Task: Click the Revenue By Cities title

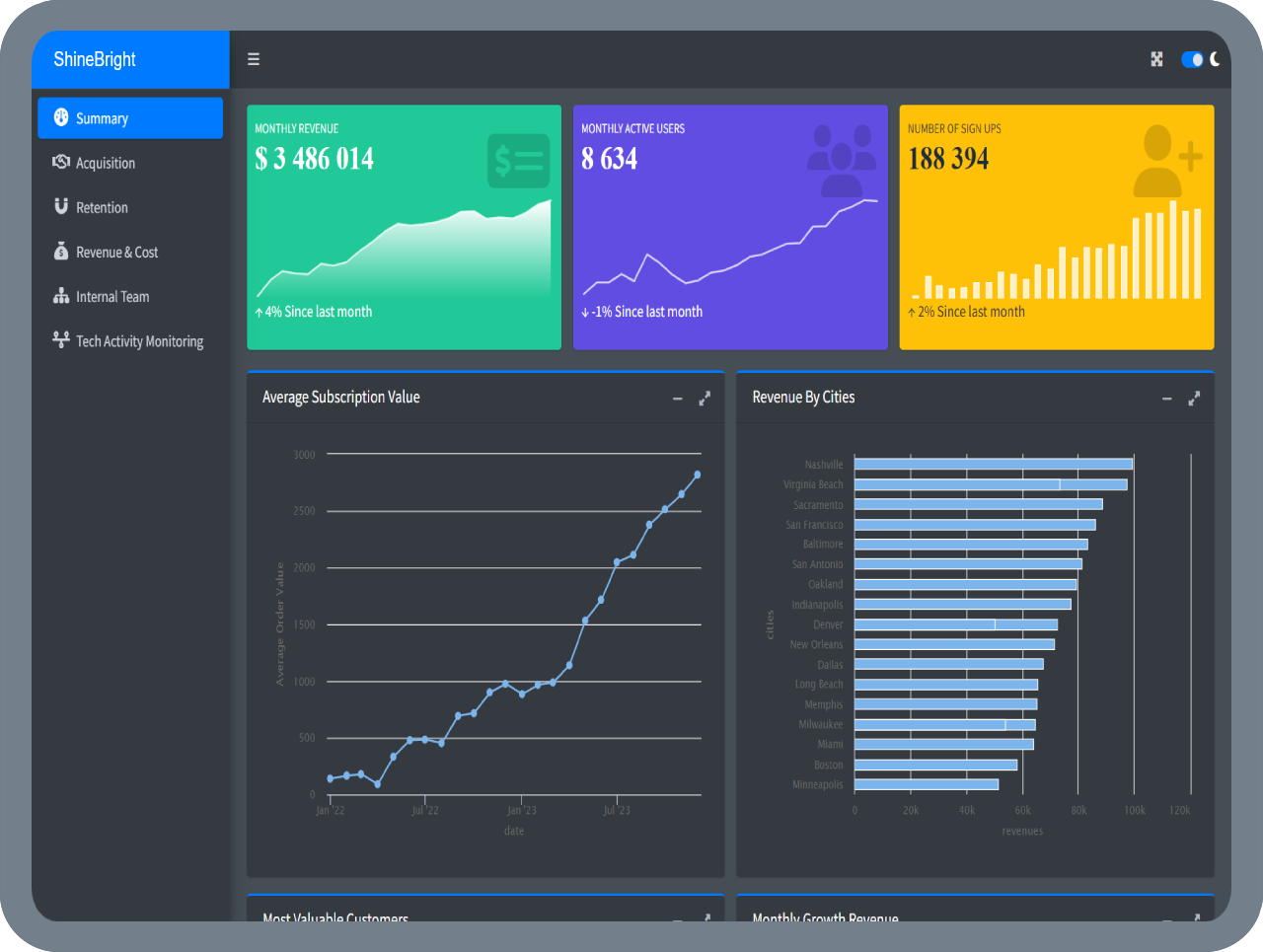Action: click(803, 398)
